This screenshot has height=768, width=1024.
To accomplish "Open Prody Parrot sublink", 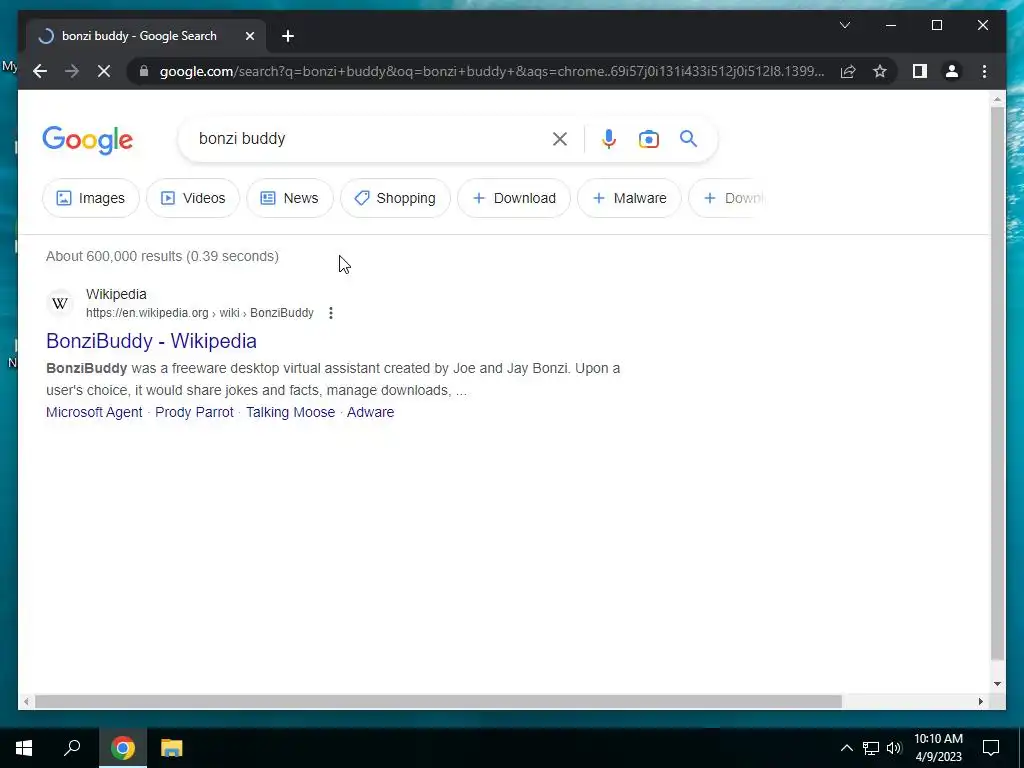I will [x=194, y=412].
